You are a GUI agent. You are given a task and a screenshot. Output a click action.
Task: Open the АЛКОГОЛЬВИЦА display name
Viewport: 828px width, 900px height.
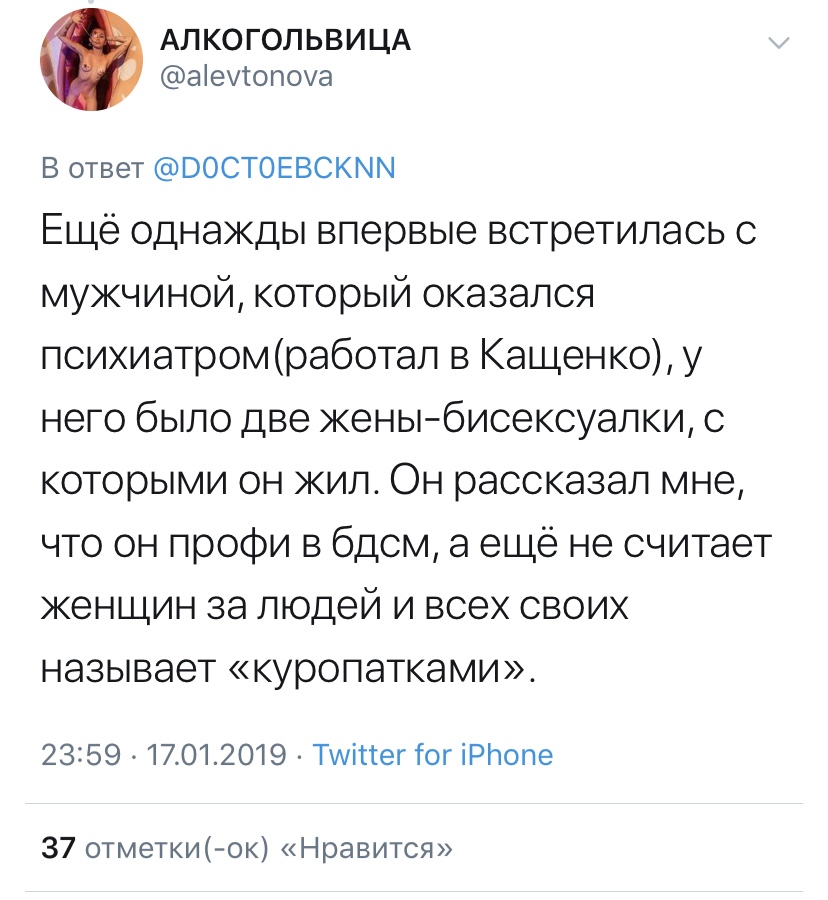coord(285,40)
